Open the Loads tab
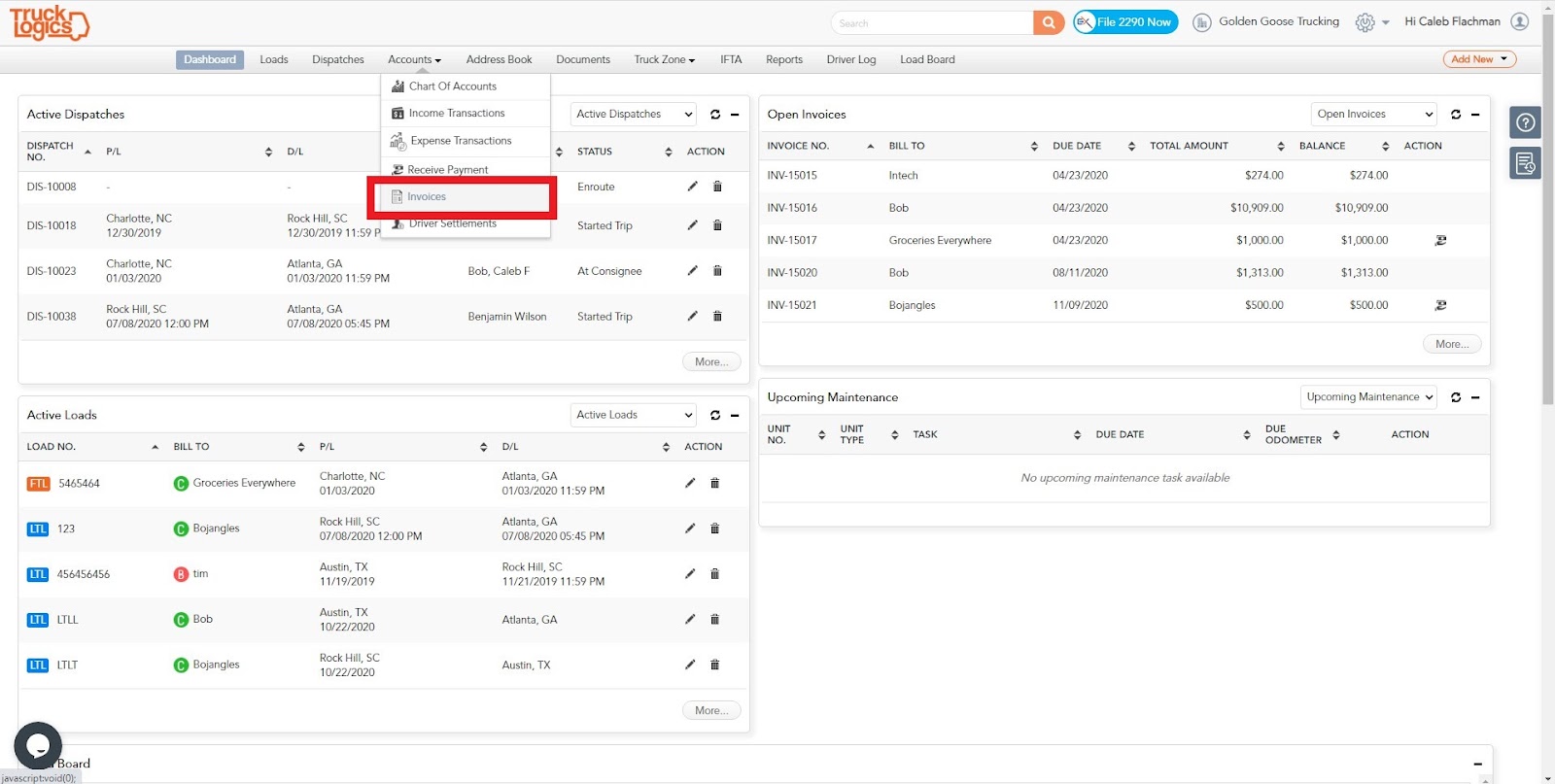1555x784 pixels. [274, 60]
